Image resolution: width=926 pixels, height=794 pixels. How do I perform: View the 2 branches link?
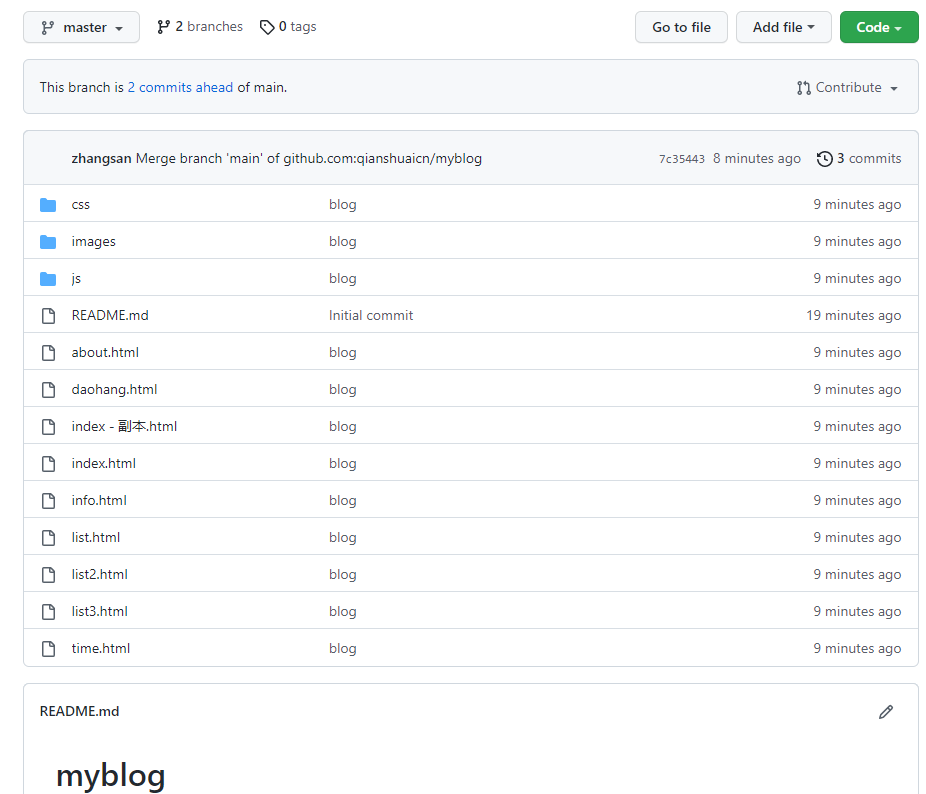(200, 27)
